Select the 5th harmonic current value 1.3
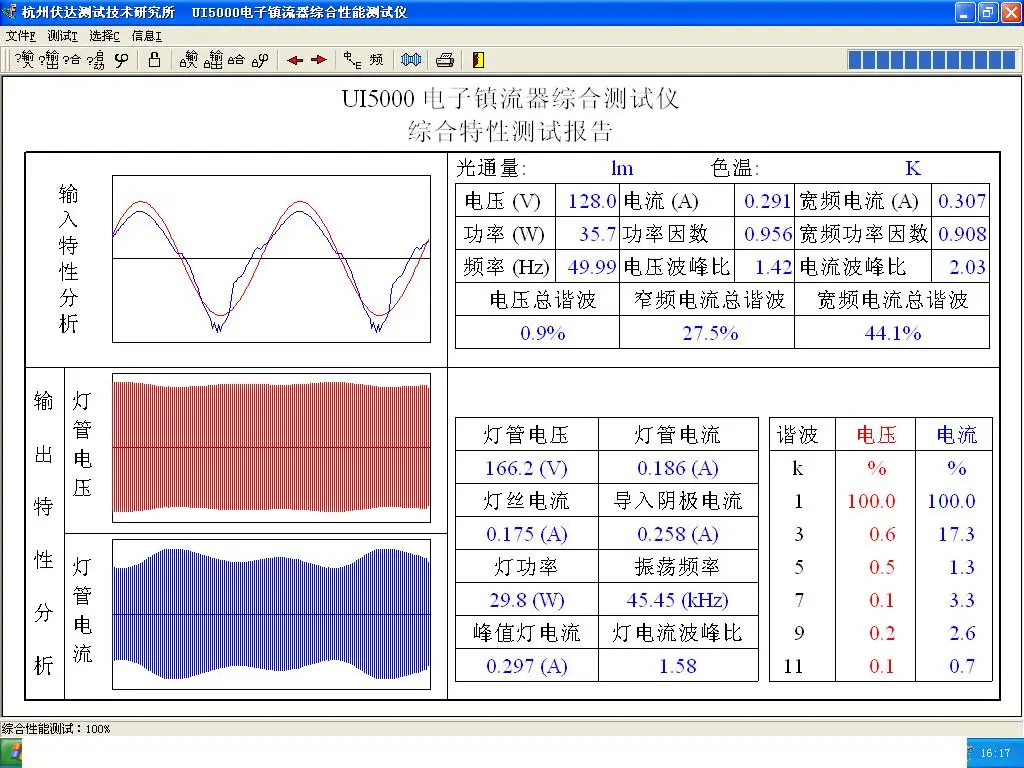This screenshot has width=1024, height=768. (962, 567)
